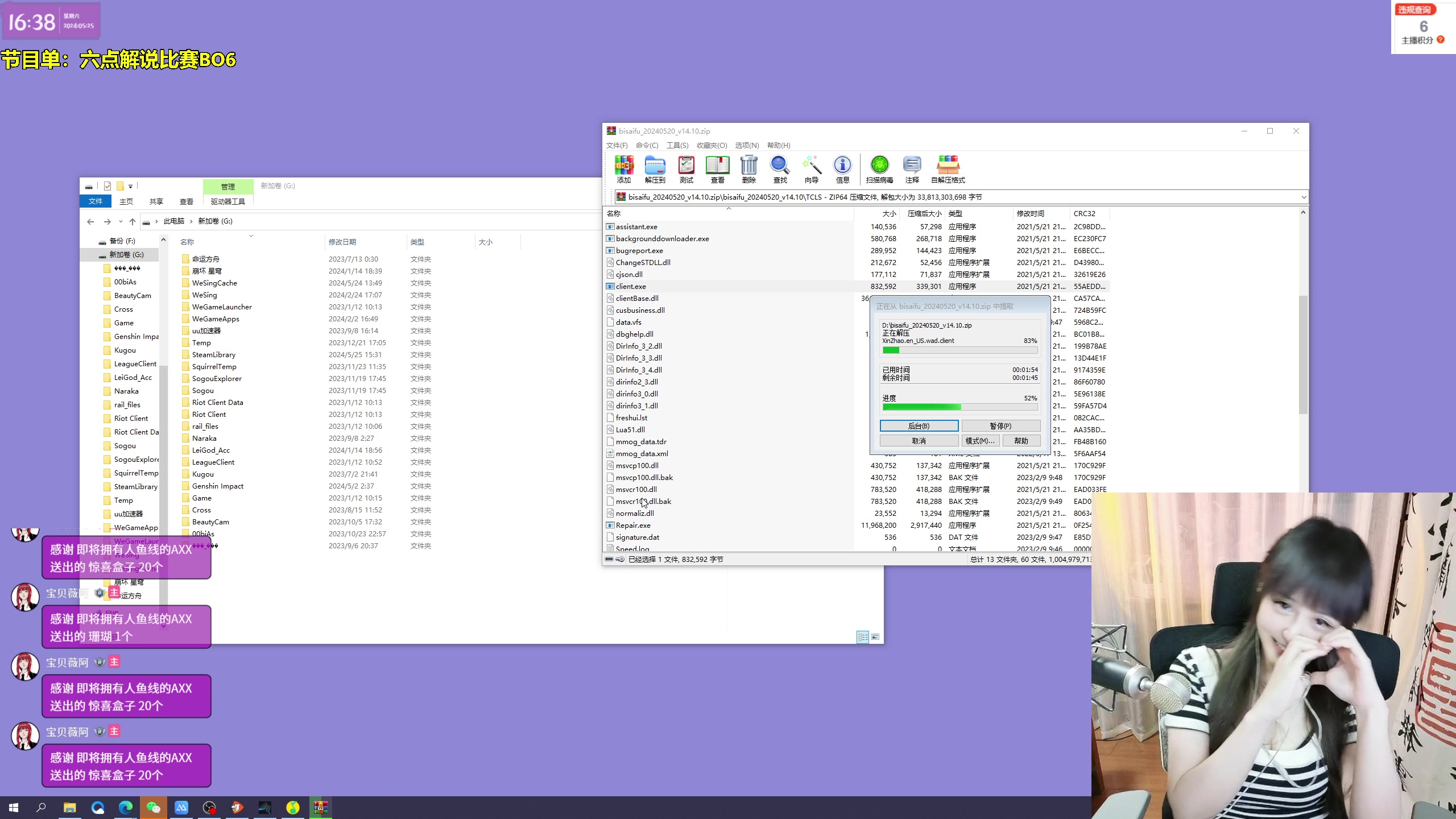This screenshot has height=819, width=1456.
Task: Open Explorer 文件 tab
Action: [96, 201]
